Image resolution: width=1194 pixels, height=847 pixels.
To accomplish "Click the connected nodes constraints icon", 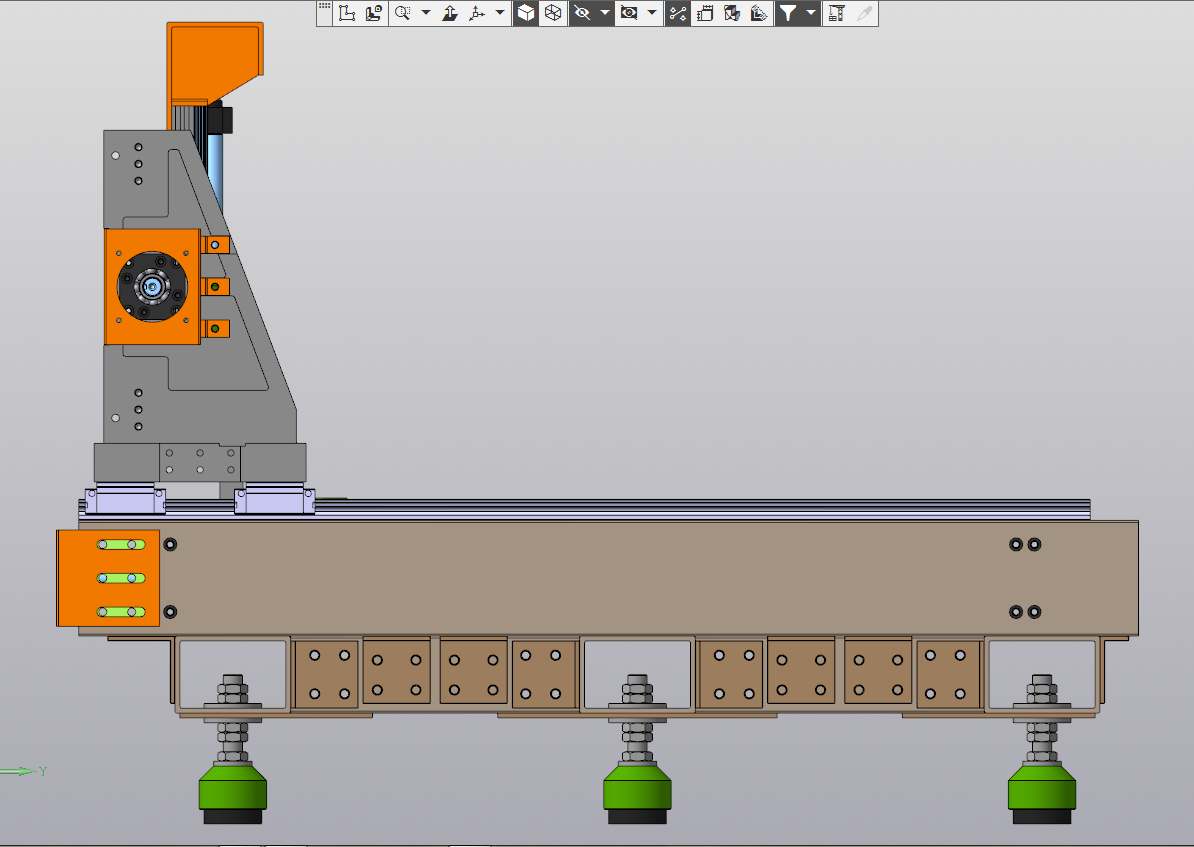I will pos(678,13).
